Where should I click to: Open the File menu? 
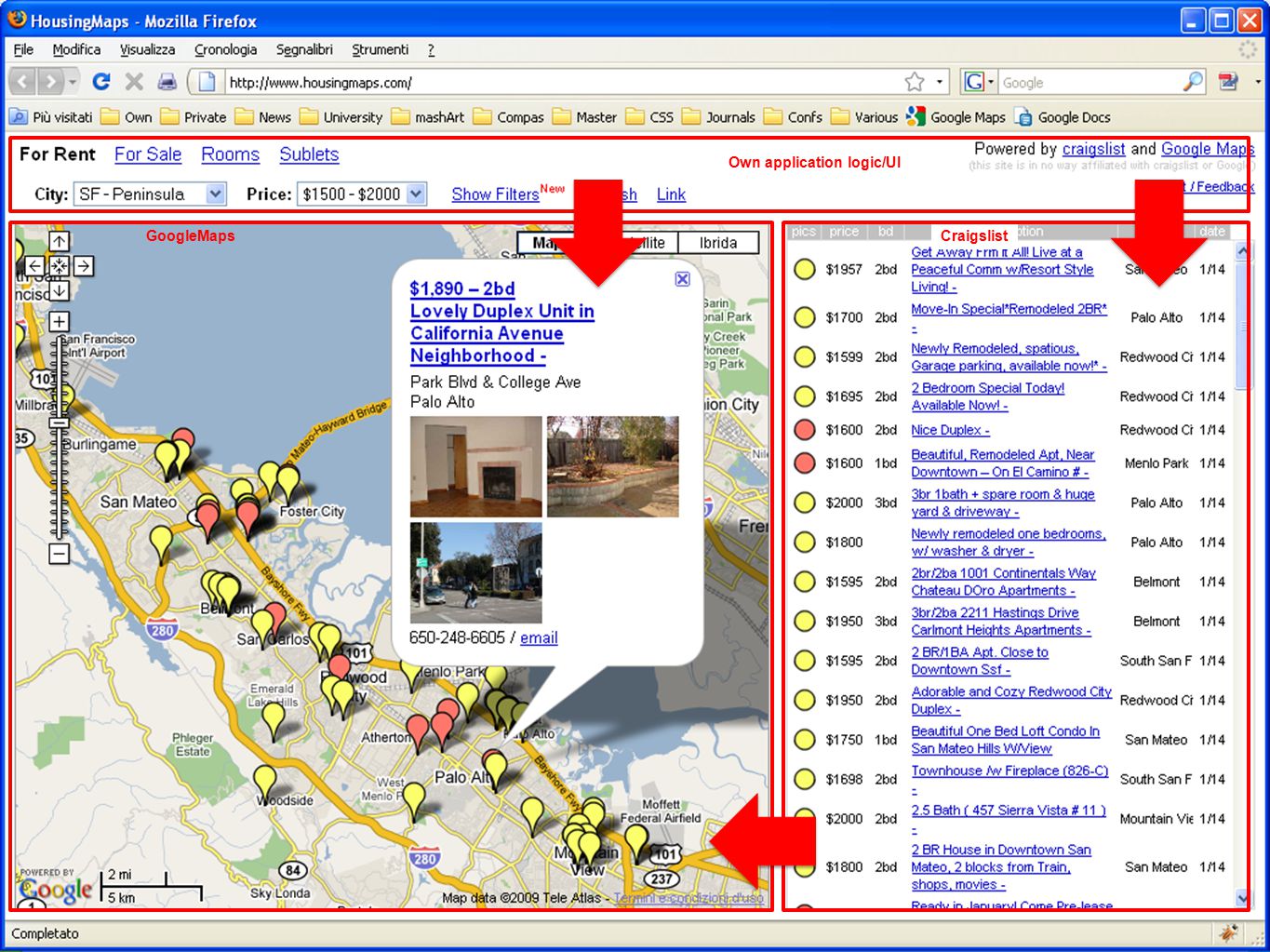point(23,49)
